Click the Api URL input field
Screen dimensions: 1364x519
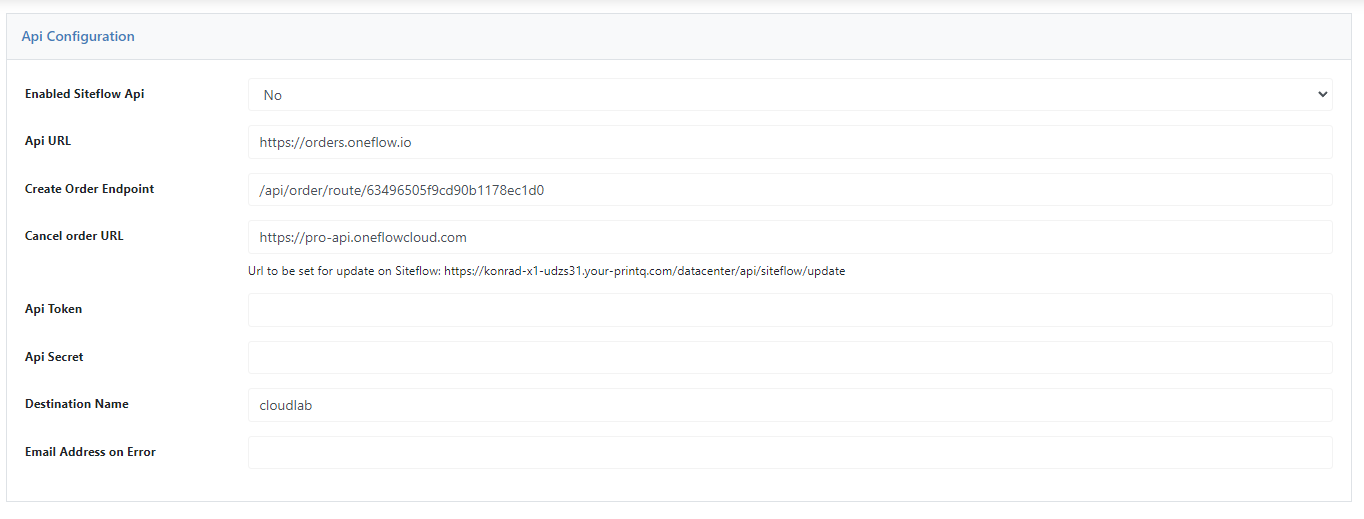[x=790, y=142]
